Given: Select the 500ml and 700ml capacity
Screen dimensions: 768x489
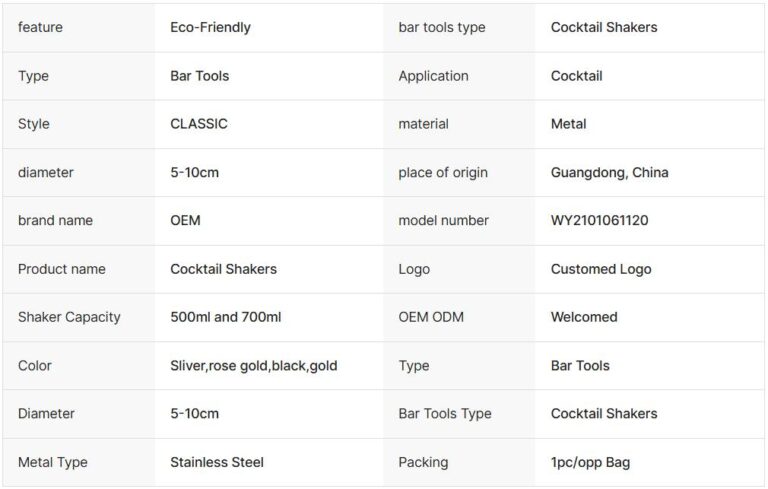Looking at the screenshot, I should pyautogui.click(x=226, y=317).
